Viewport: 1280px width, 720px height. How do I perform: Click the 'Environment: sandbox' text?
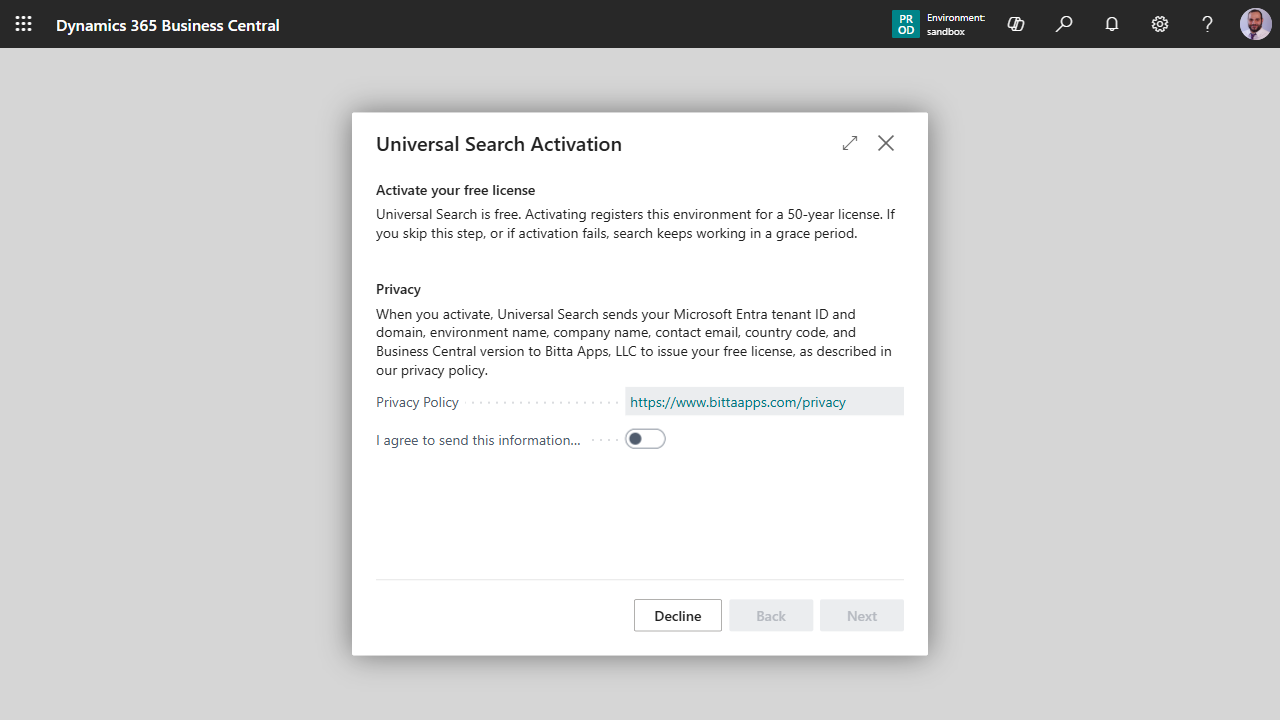click(x=956, y=25)
